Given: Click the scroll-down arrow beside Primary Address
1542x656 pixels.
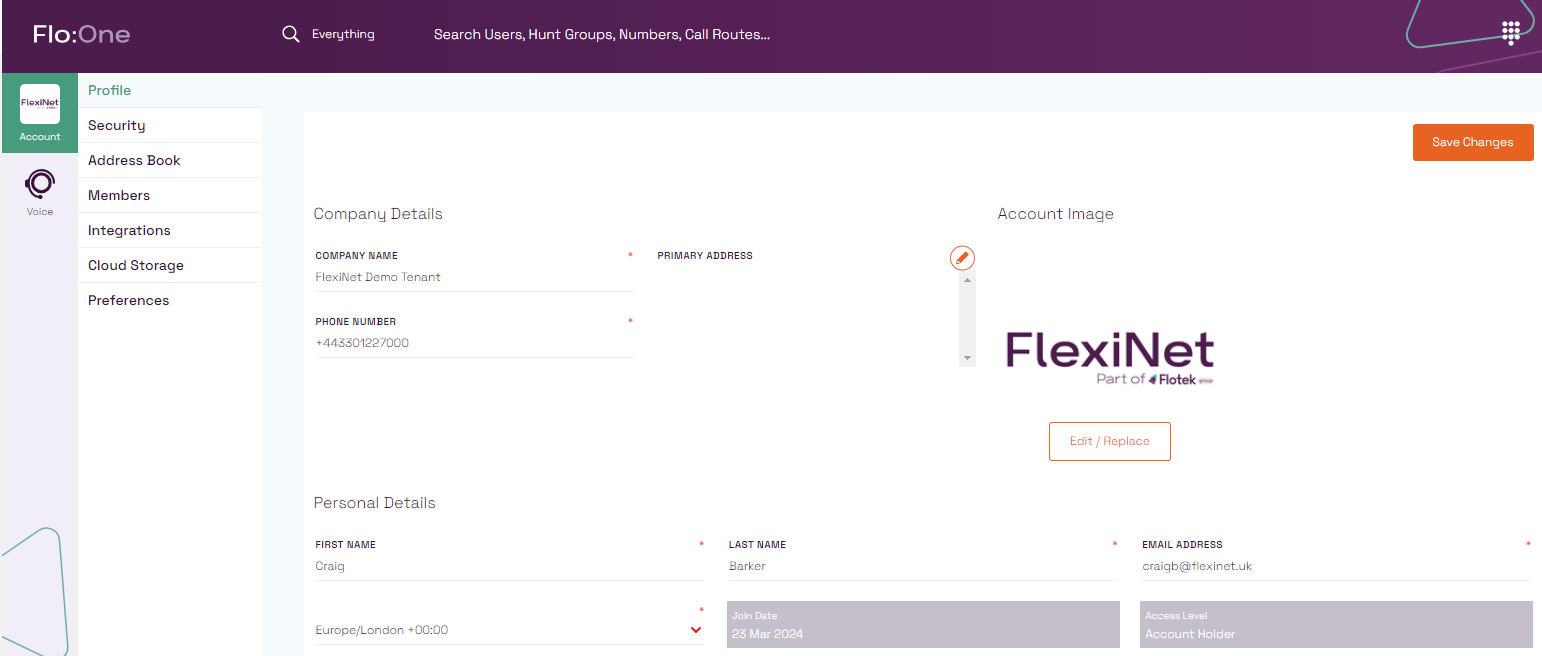Looking at the screenshot, I should pyautogui.click(x=966, y=357).
